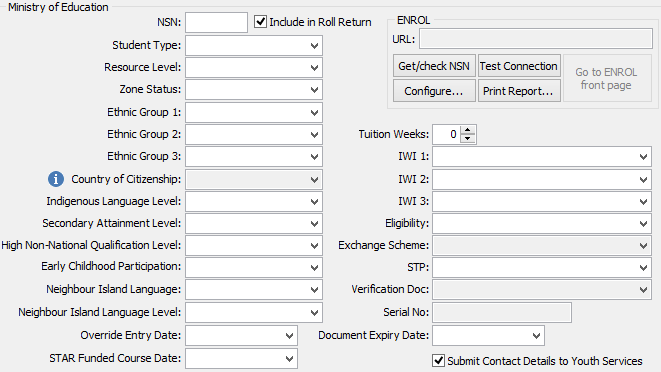
Task: Open the IWI 1 dropdown
Action: coord(542,157)
